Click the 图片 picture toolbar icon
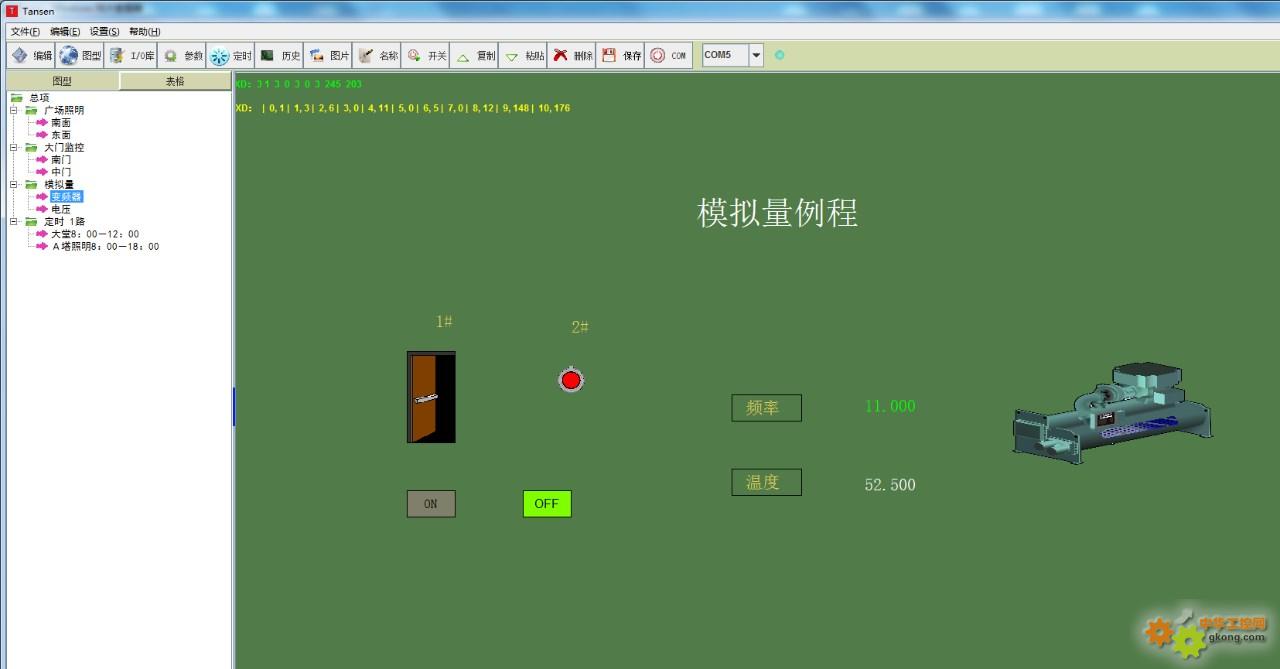 [316, 56]
